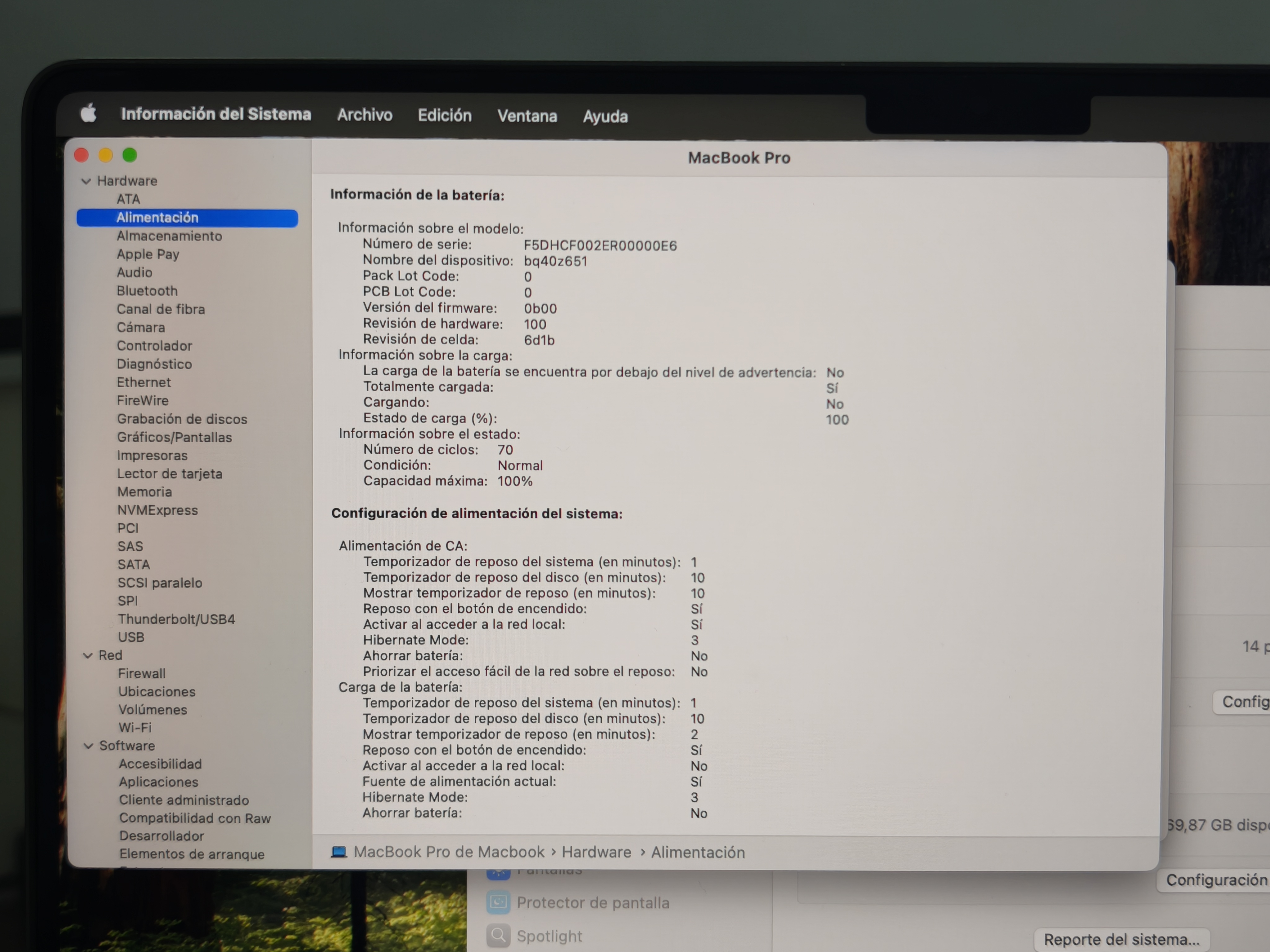Click the Configuración button at right
Image resolution: width=1270 pixels, height=952 pixels.
pos(1215,880)
